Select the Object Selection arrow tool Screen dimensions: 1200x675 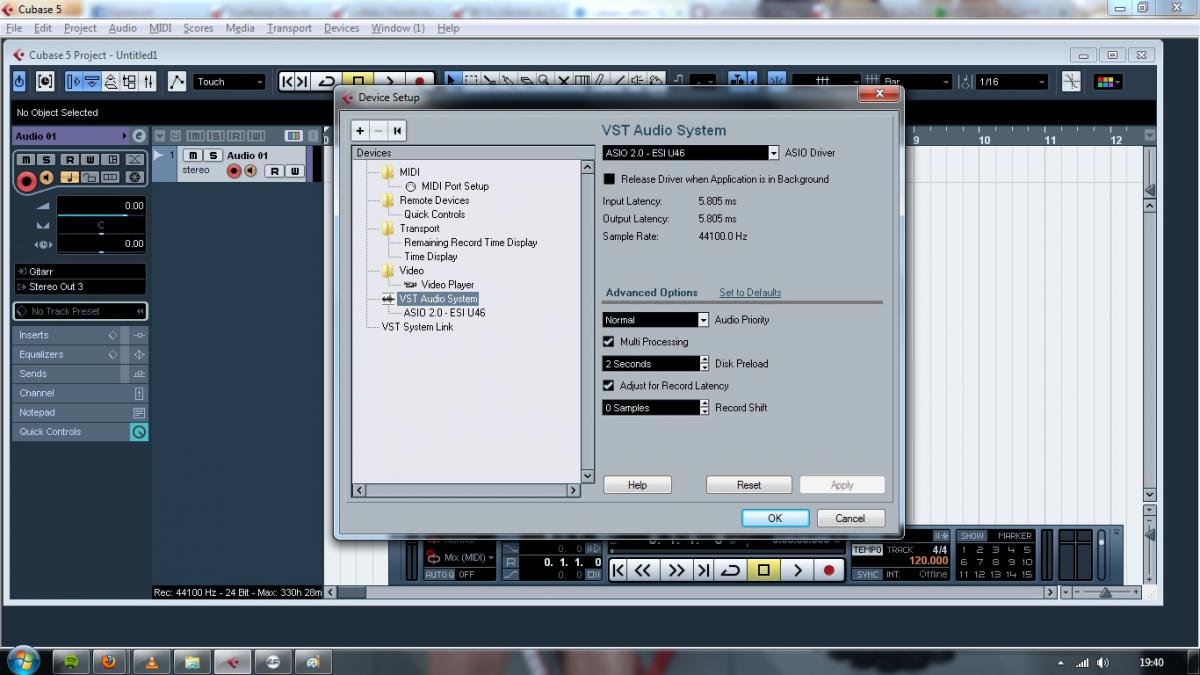click(x=452, y=80)
